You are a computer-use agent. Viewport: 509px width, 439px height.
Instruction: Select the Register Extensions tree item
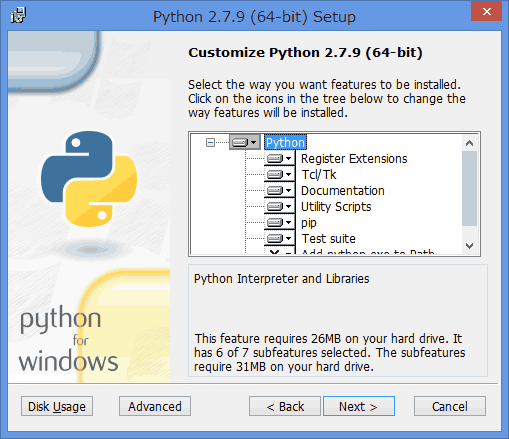coord(354,159)
